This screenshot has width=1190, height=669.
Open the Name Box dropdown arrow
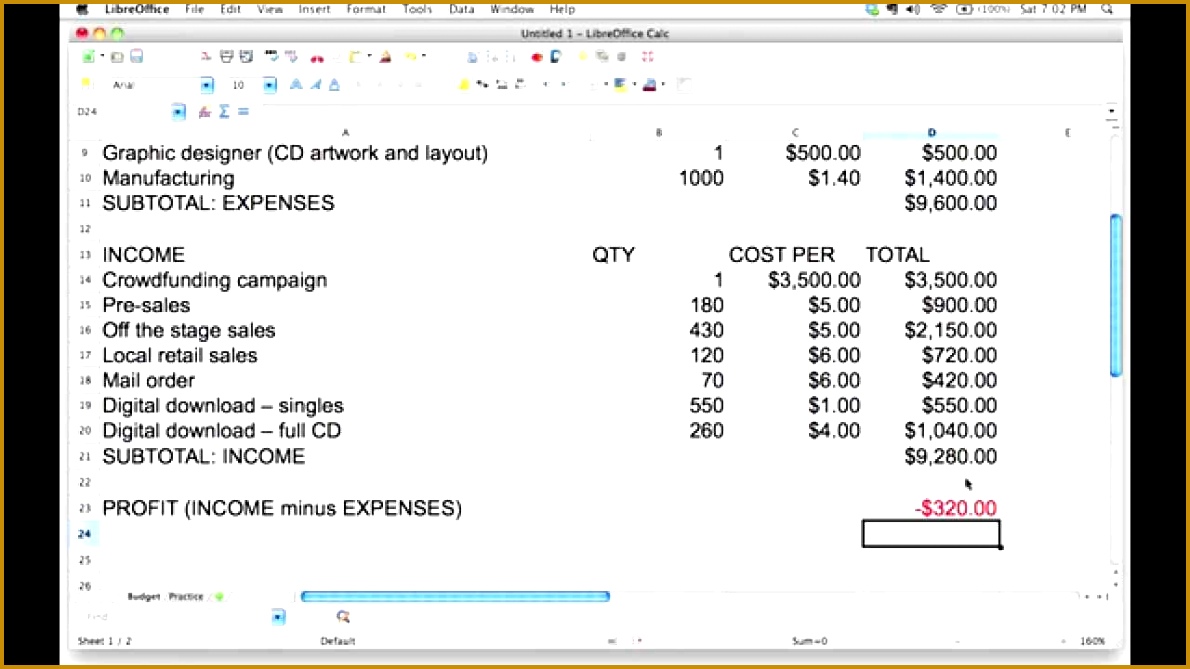178,112
